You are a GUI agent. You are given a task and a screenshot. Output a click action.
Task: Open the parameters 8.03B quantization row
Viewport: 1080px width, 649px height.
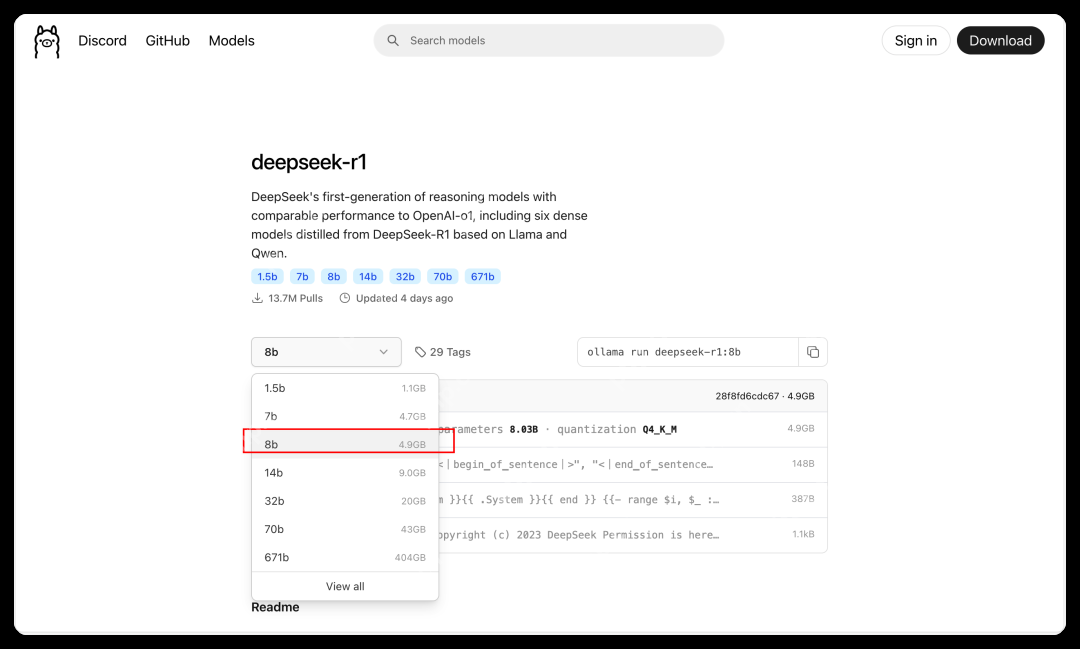coord(632,429)
